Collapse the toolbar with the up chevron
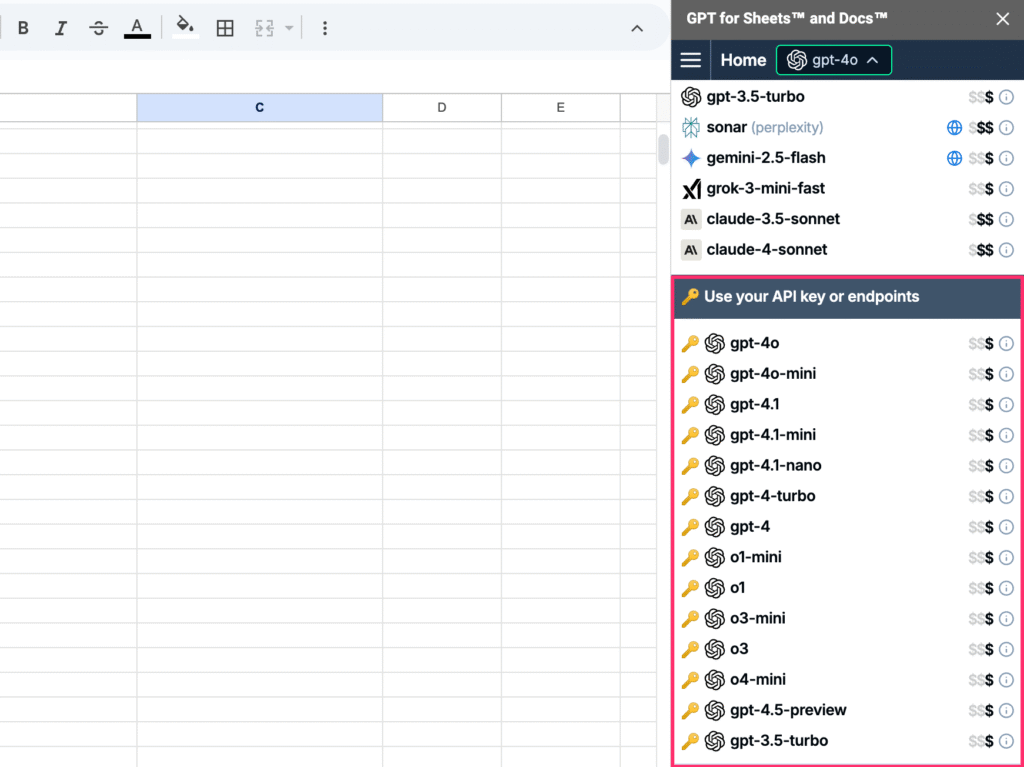 pos(637,29)
